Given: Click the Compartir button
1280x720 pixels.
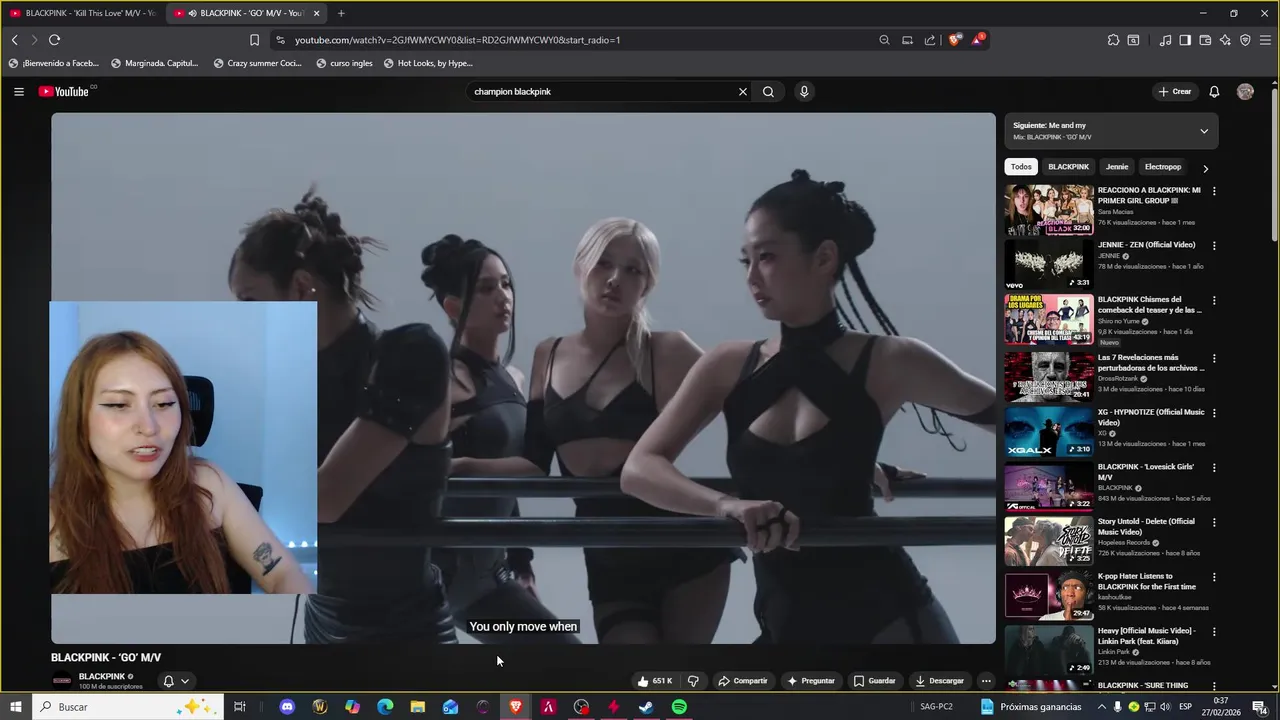Looking at the screenshot, I should tap(743, 681).
